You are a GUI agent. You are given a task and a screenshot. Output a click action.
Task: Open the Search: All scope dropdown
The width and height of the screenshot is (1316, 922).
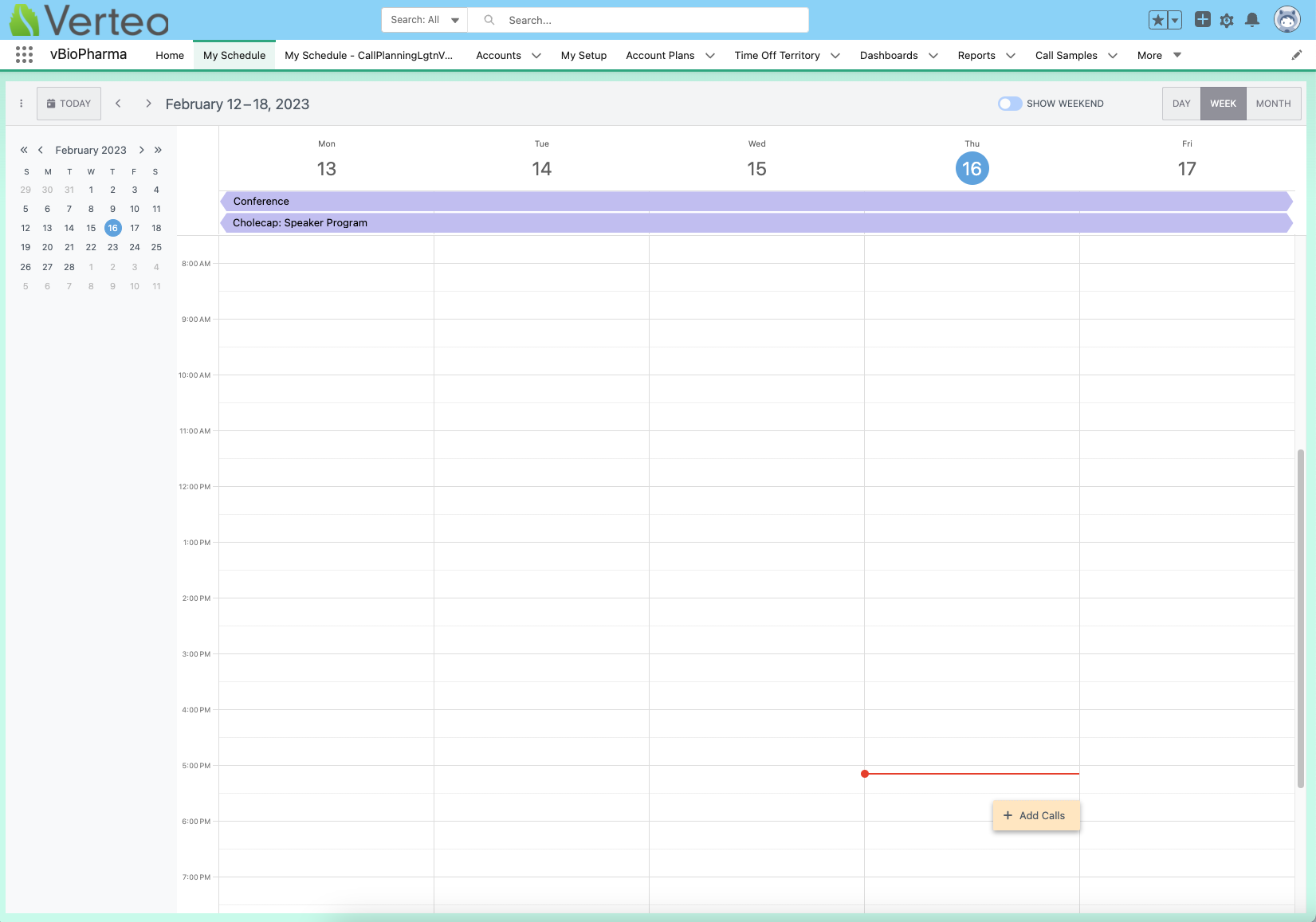[x=424, y=20]
